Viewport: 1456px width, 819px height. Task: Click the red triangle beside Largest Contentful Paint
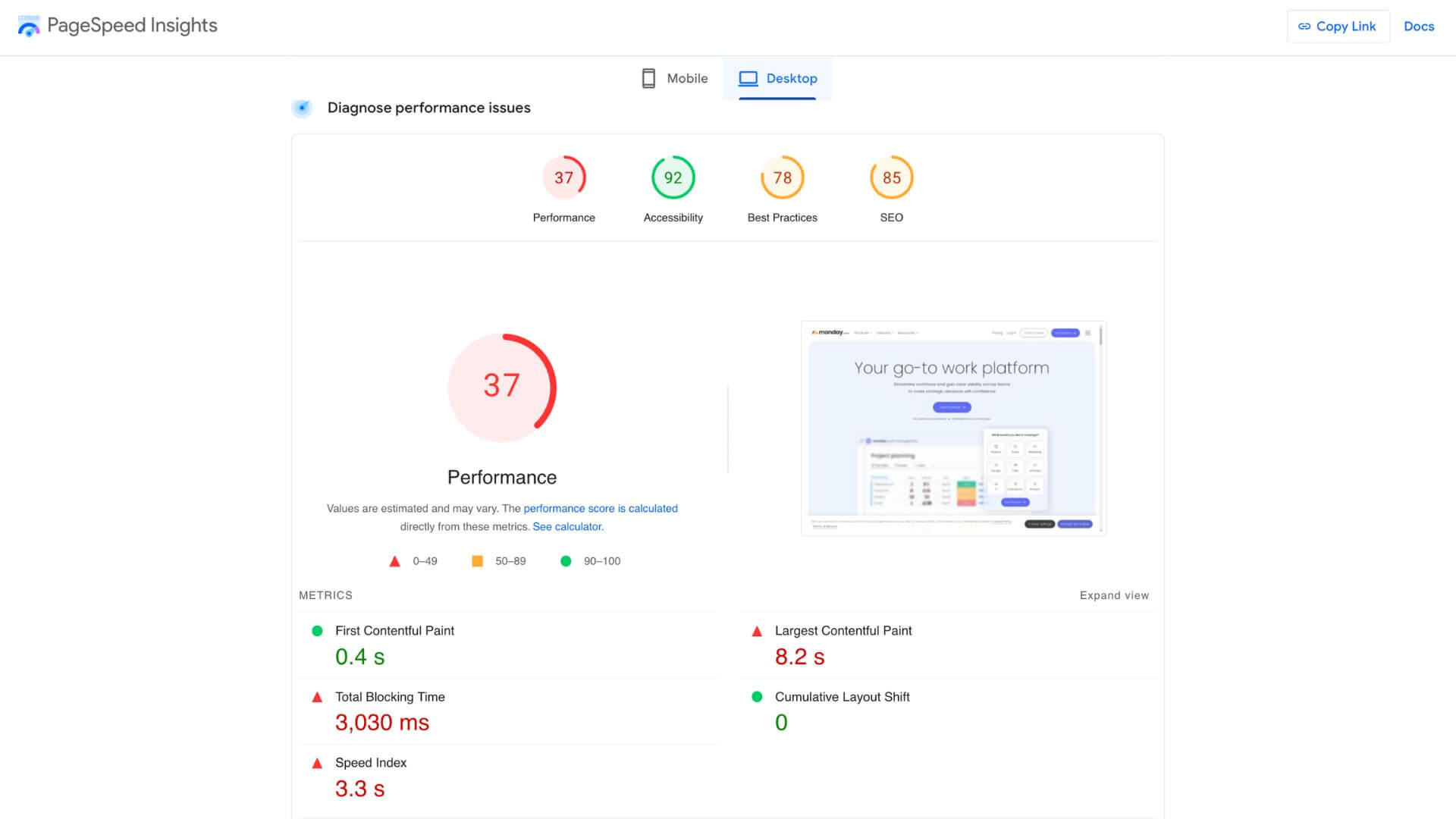coord(757,631)
